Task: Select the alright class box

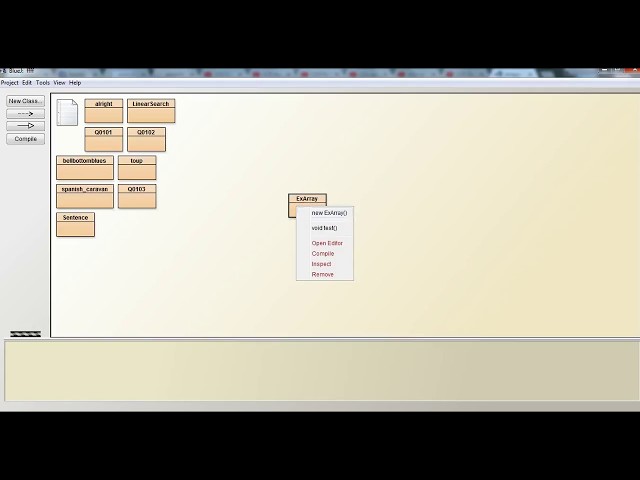Action: pos(104,111)
